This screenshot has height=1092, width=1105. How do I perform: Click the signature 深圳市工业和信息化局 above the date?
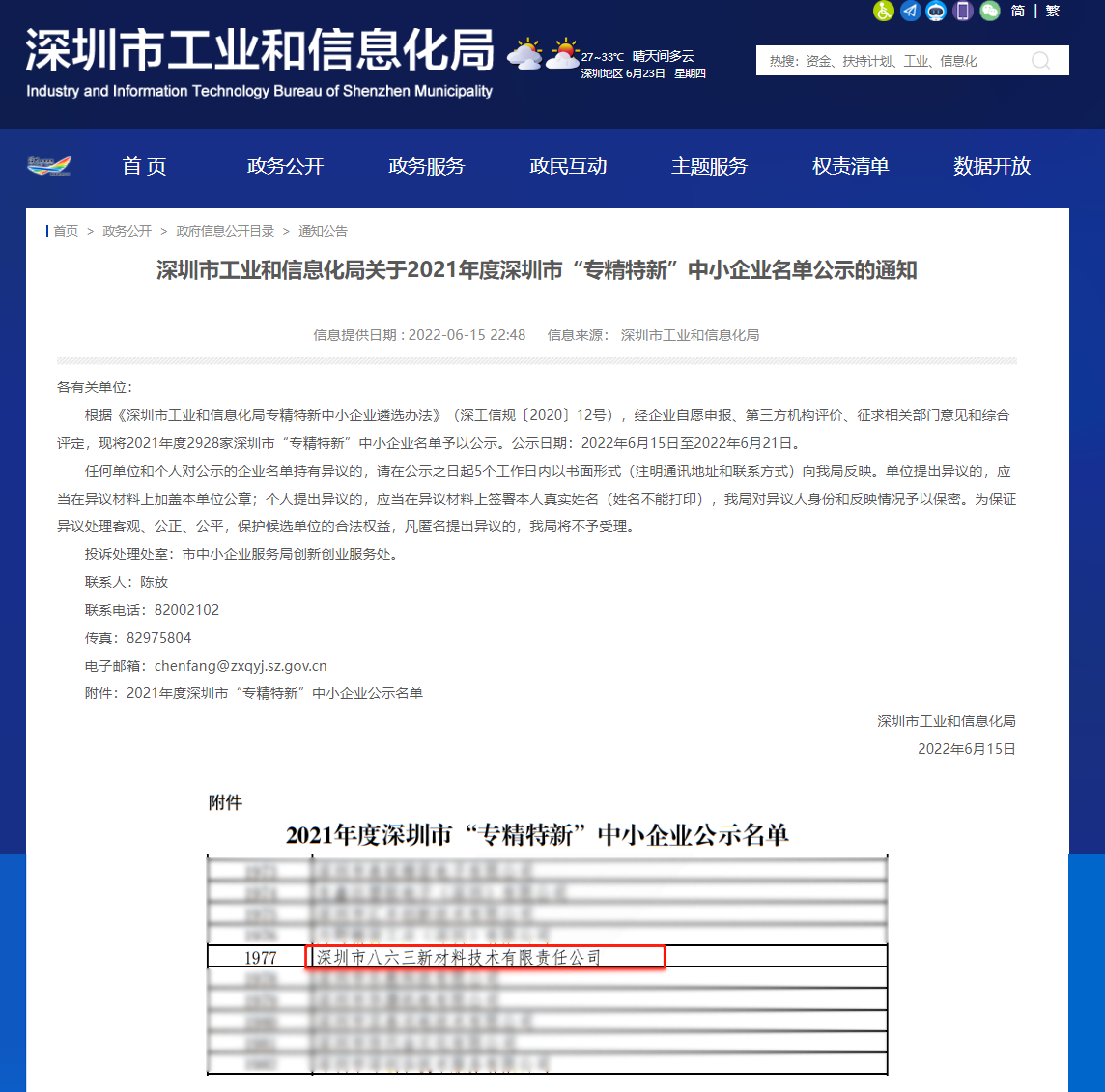click(x=947, y=721)
